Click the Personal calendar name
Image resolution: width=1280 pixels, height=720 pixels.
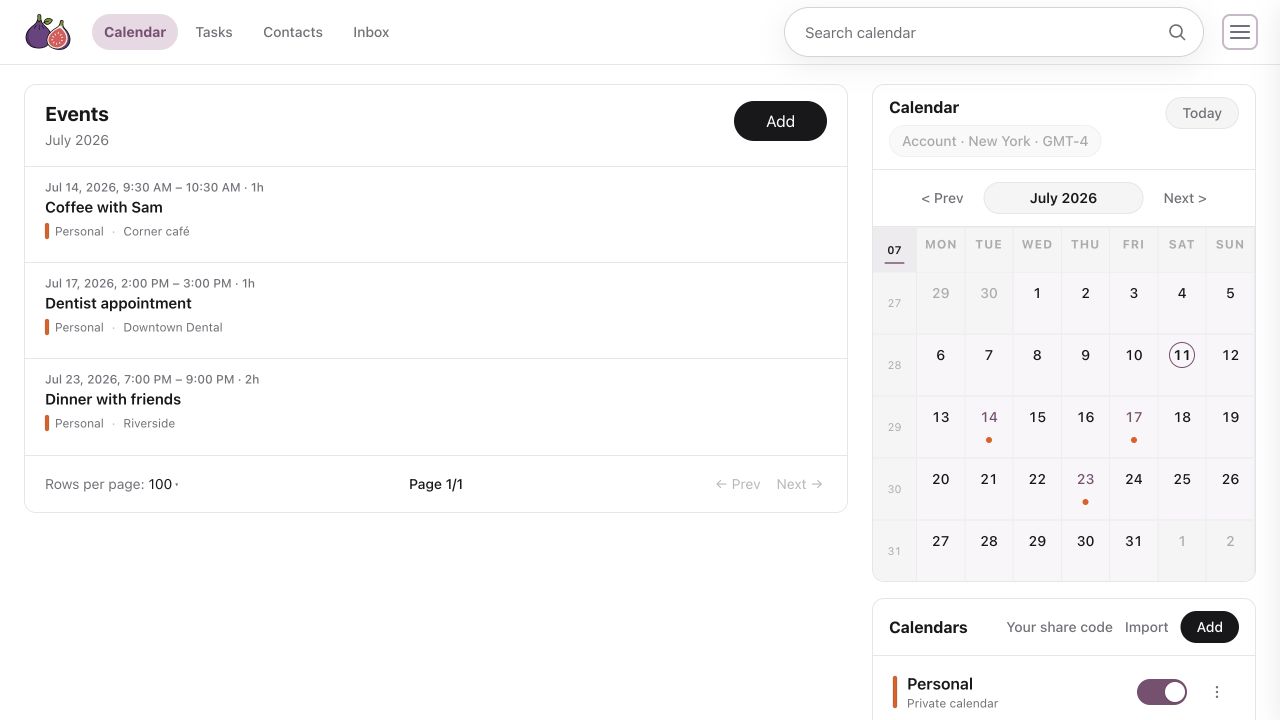[940, 684]
